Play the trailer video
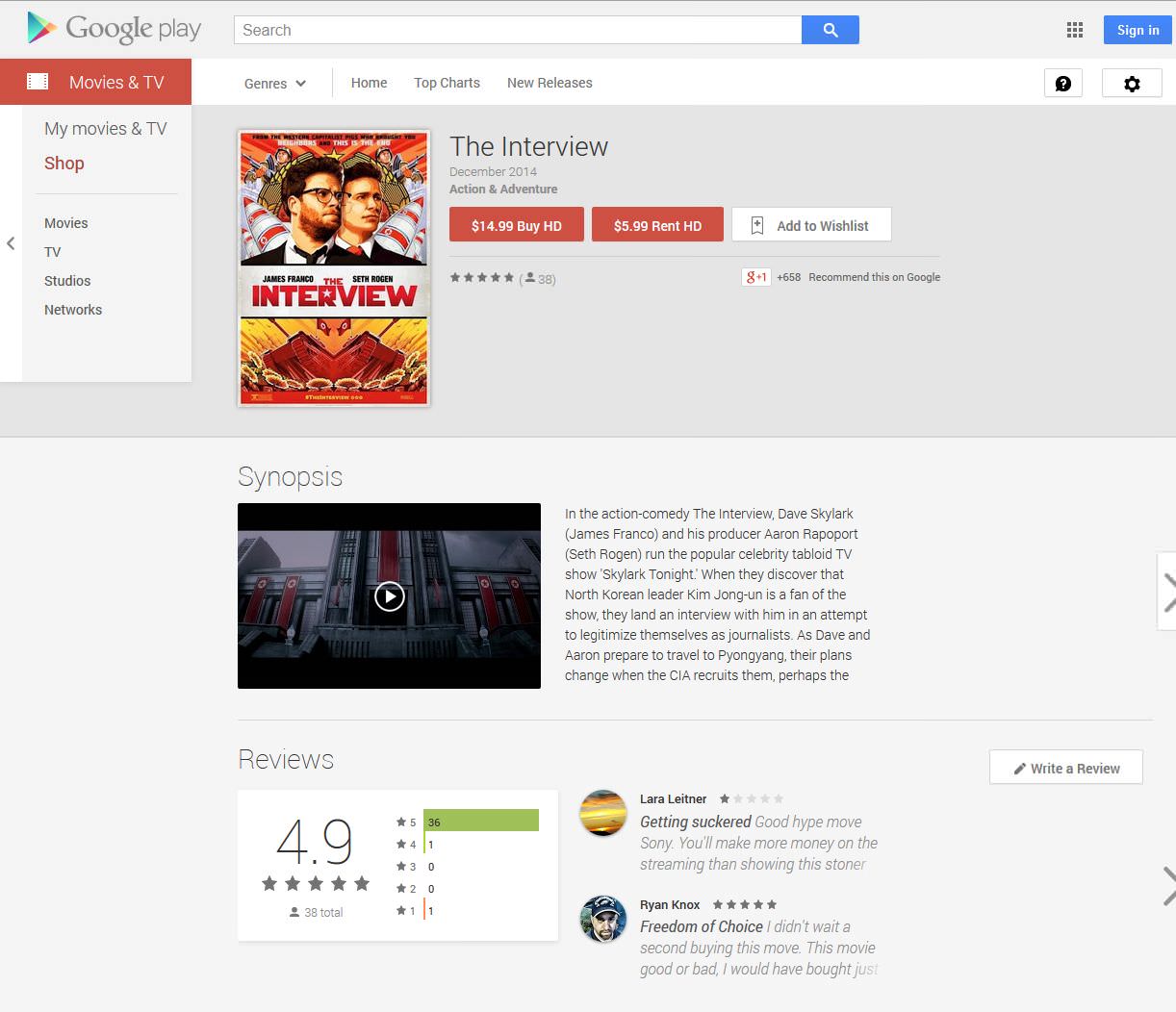The image size is (1176, 1012). pos(389,596)
